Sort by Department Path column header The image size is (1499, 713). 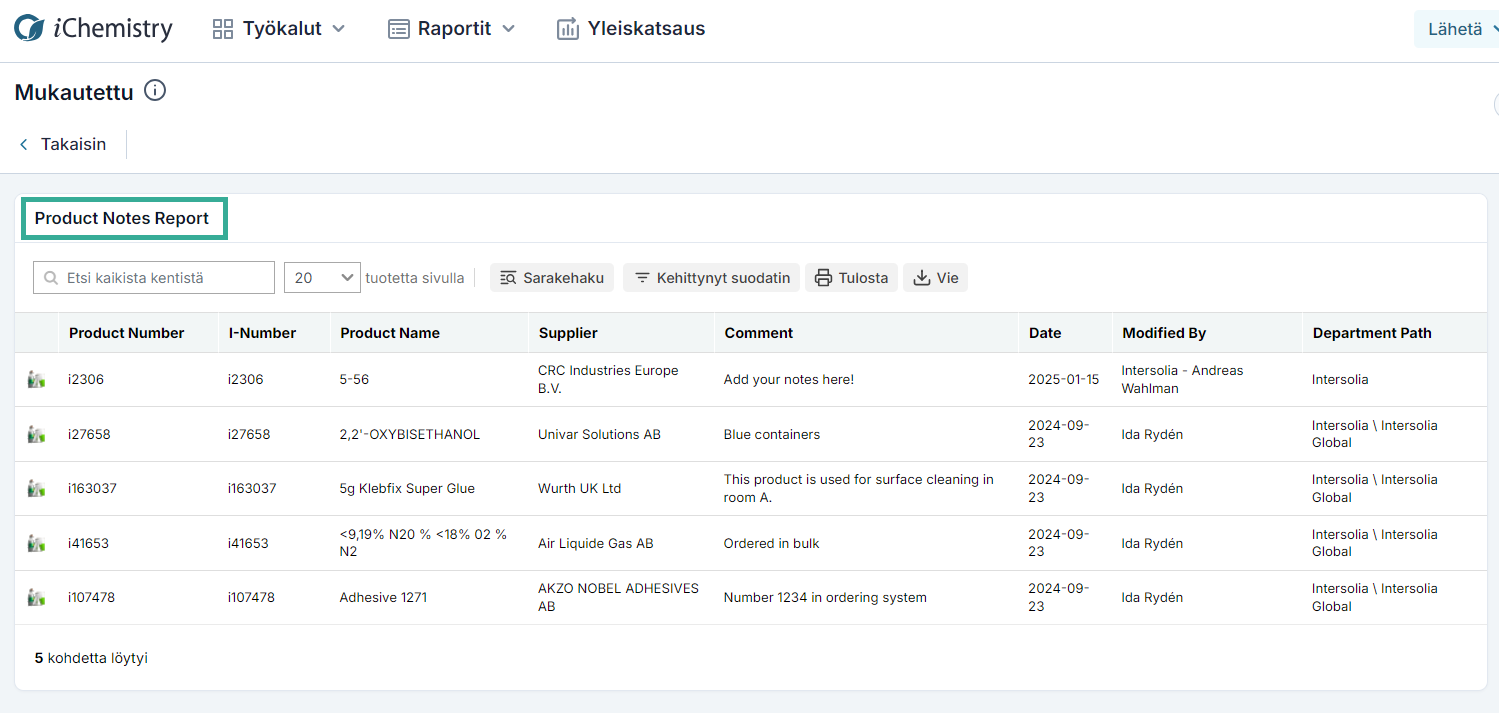(1372, 333)
